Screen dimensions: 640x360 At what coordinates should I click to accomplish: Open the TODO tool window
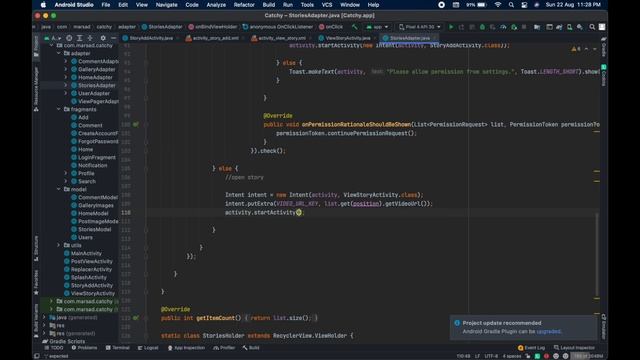click(x=54, y=348)
